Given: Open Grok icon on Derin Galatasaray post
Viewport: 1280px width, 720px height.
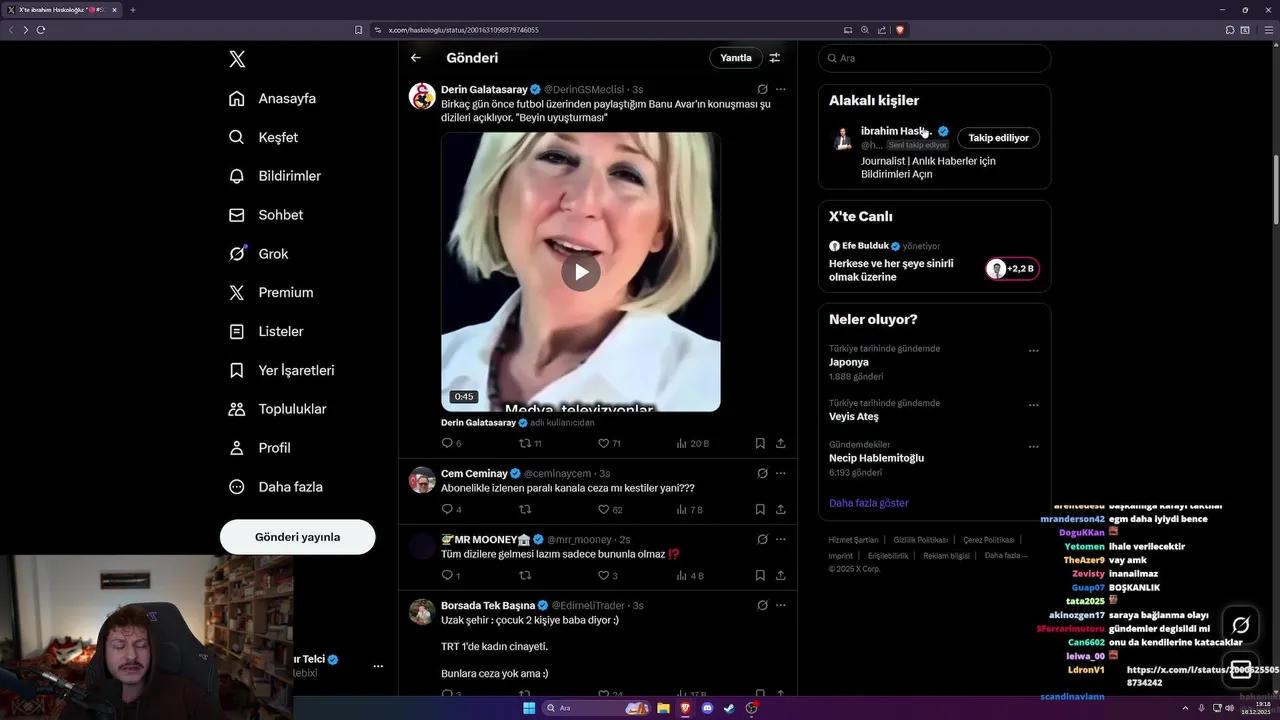Looking at the screenshot, I should click(x=762, y=89).
